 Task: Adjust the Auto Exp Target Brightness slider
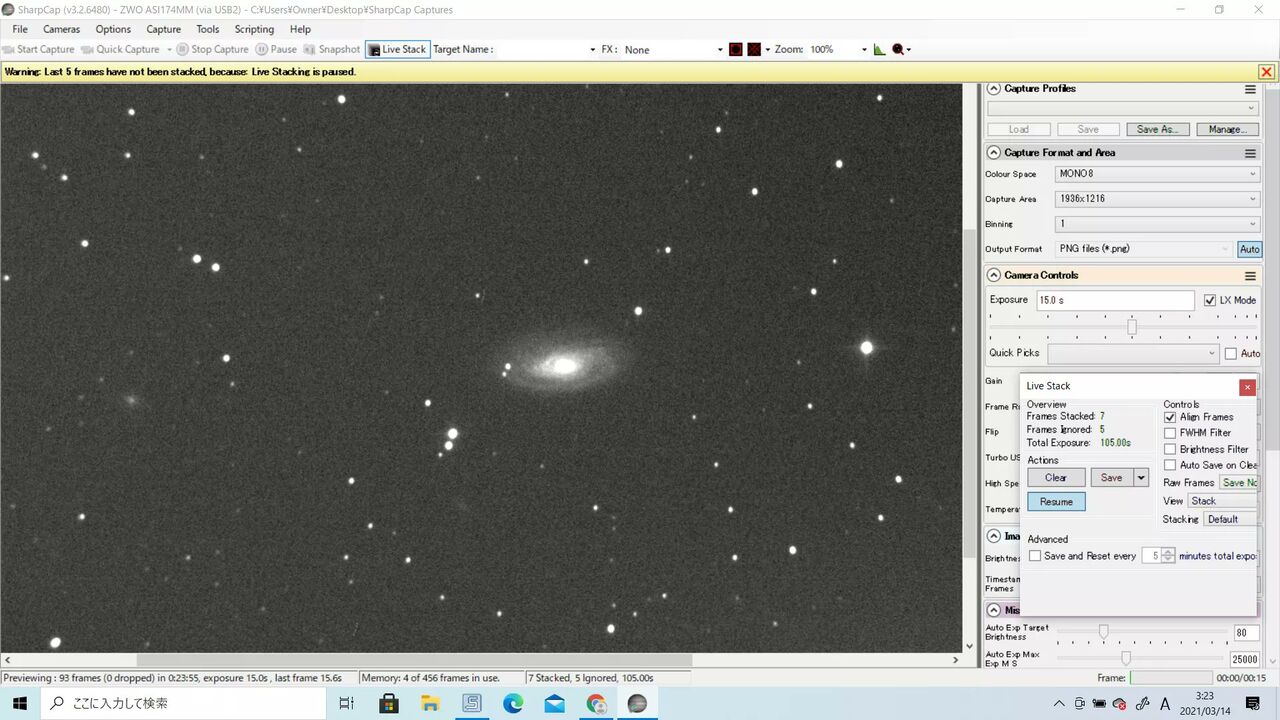pyautogui.click(x=1103, y=632)
